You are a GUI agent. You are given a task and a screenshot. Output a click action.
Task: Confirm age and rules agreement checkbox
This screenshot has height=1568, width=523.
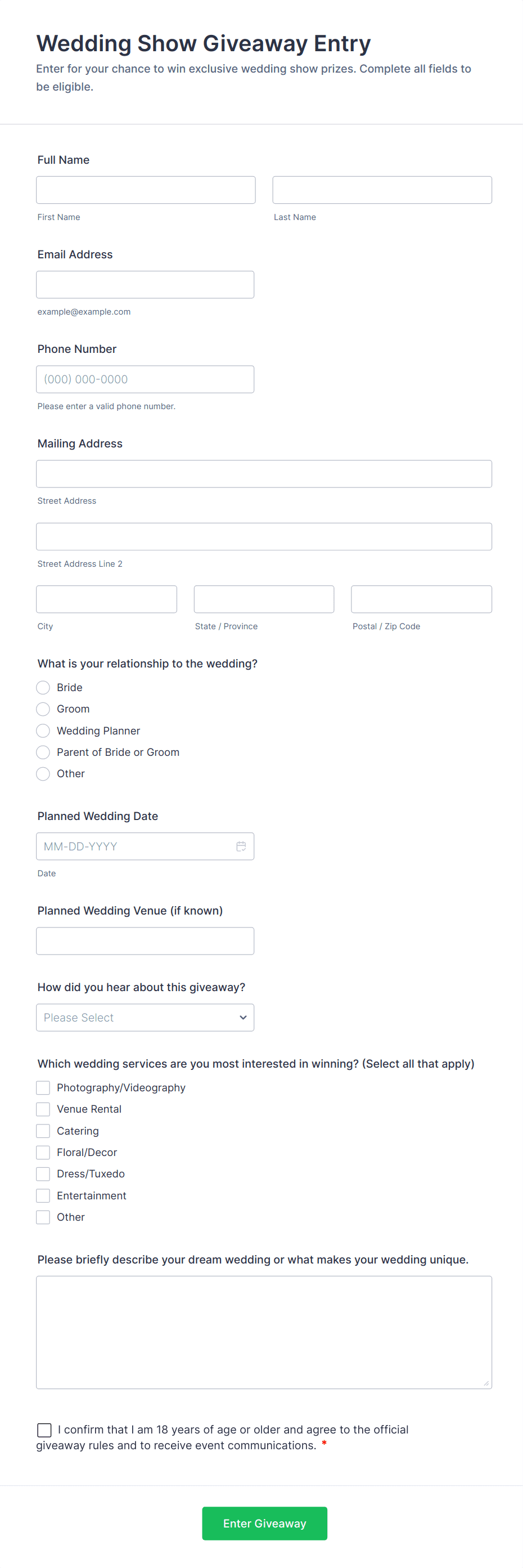pyautogui.click(x=44, y=1430)
